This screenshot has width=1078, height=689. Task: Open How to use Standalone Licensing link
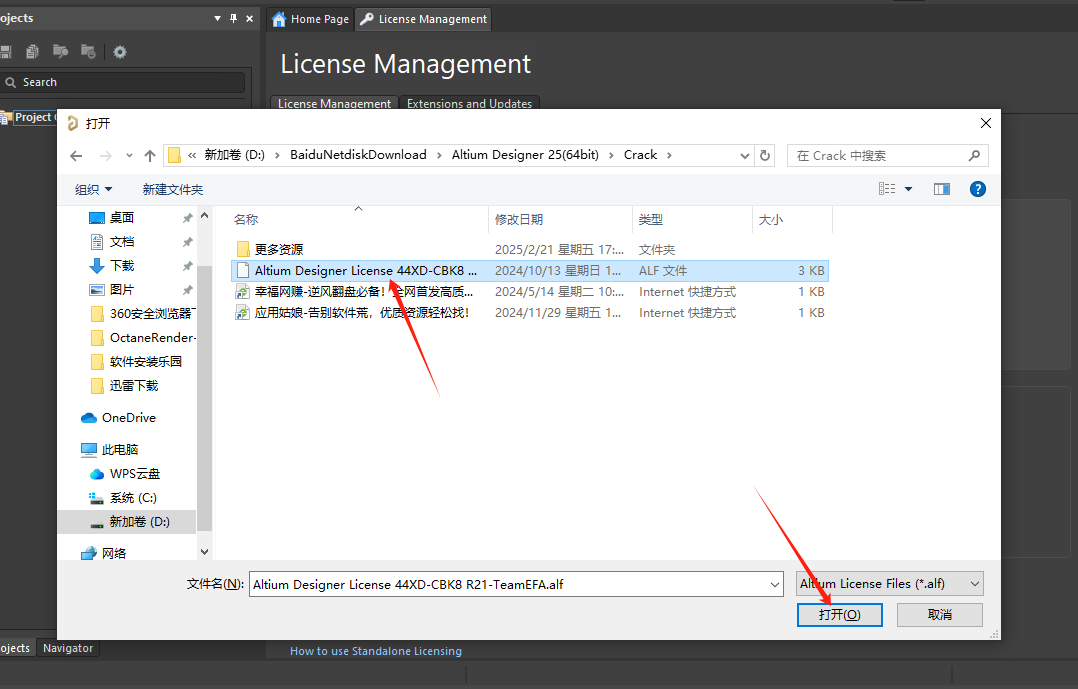(376, 651)
